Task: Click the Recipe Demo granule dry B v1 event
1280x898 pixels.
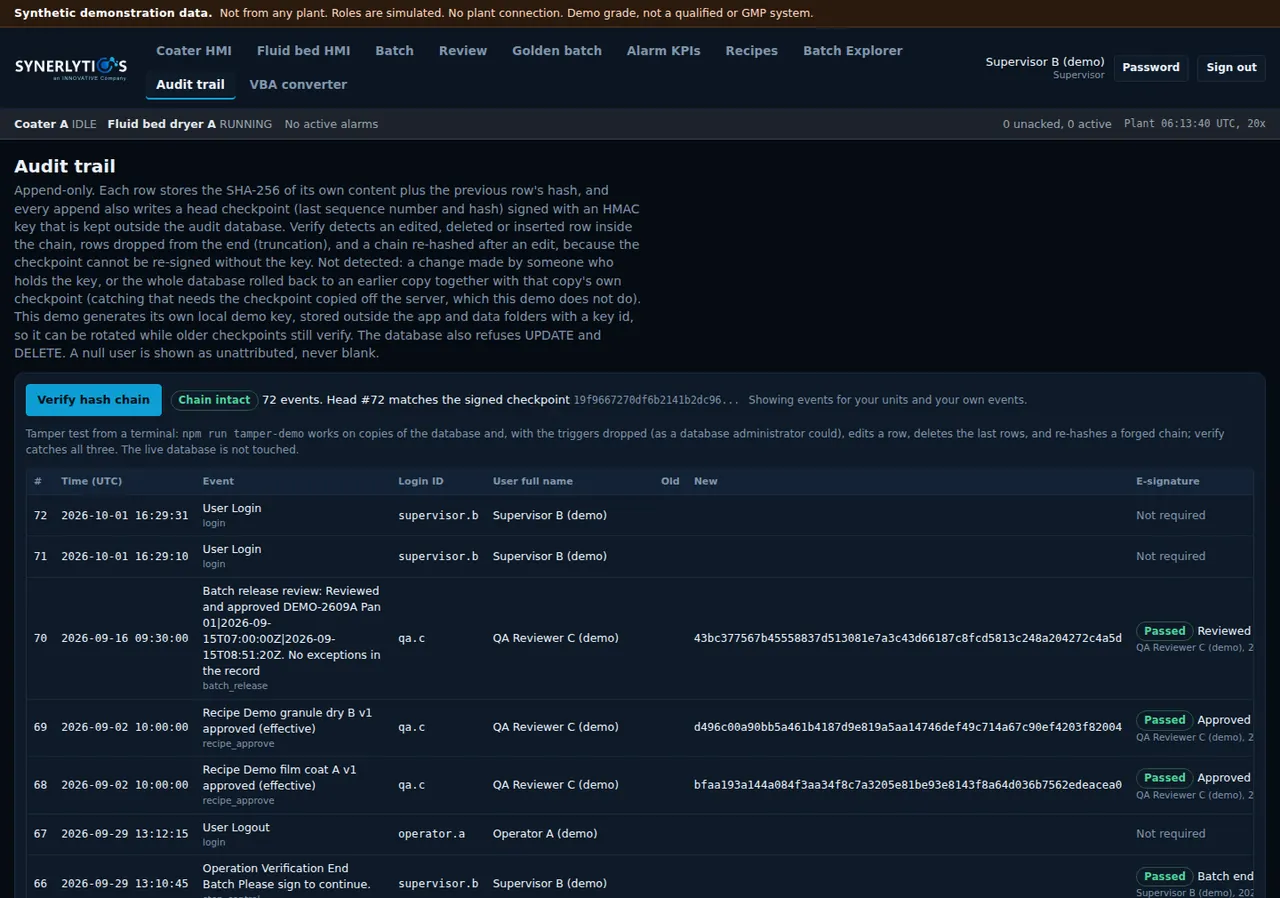Action: coord(287,720)
